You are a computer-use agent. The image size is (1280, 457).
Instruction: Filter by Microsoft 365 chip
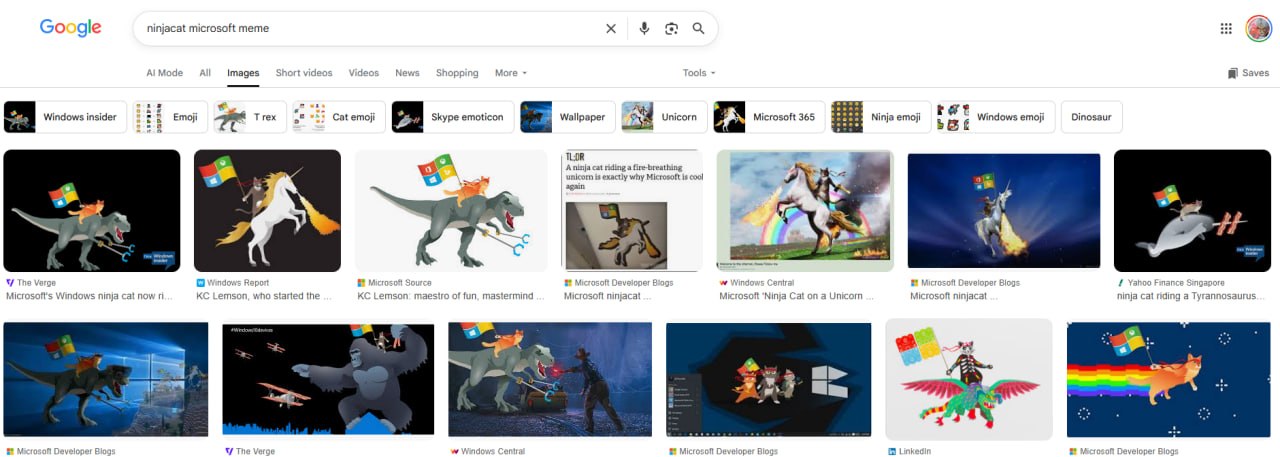tap(768, 117)
